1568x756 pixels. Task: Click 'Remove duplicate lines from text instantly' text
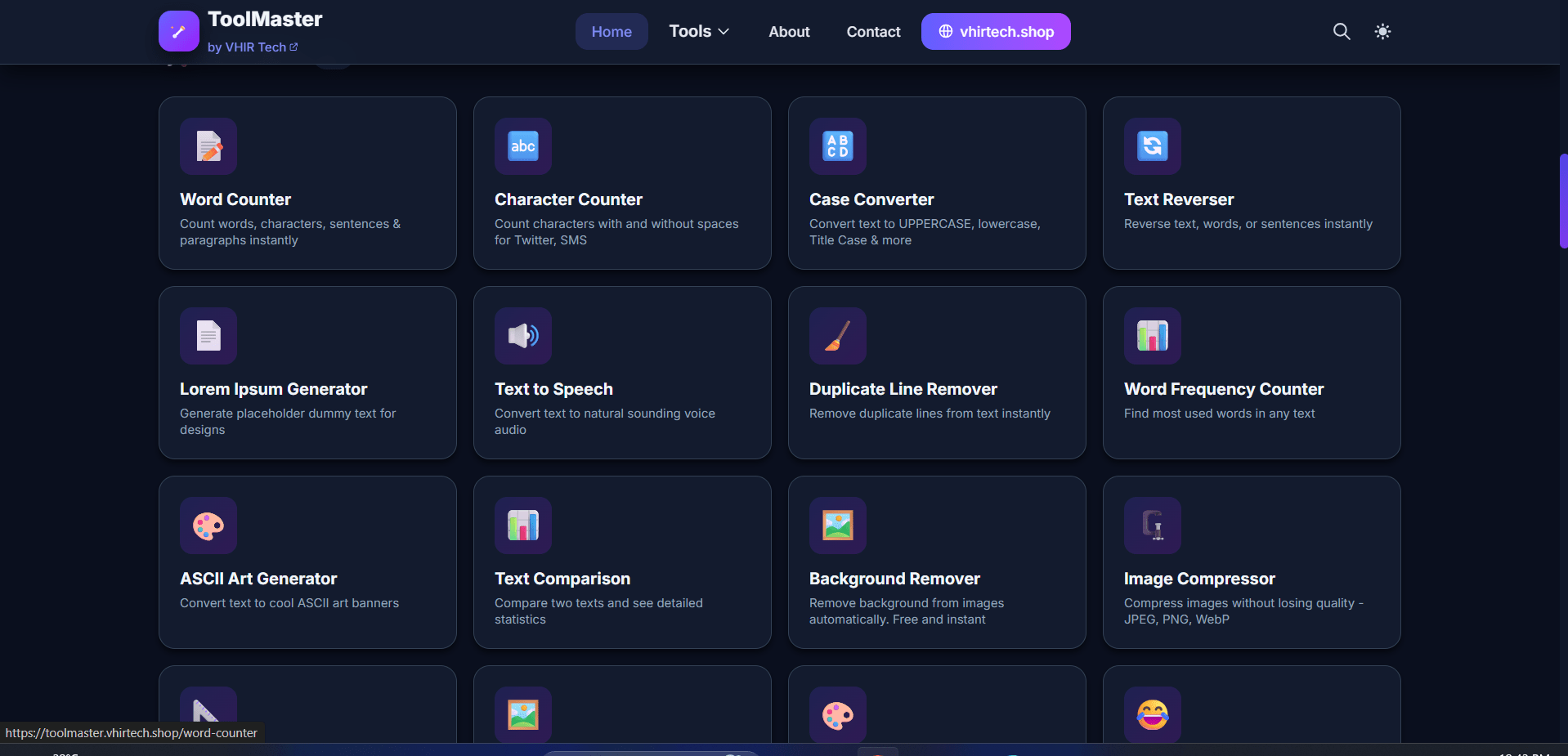[930, 414]
